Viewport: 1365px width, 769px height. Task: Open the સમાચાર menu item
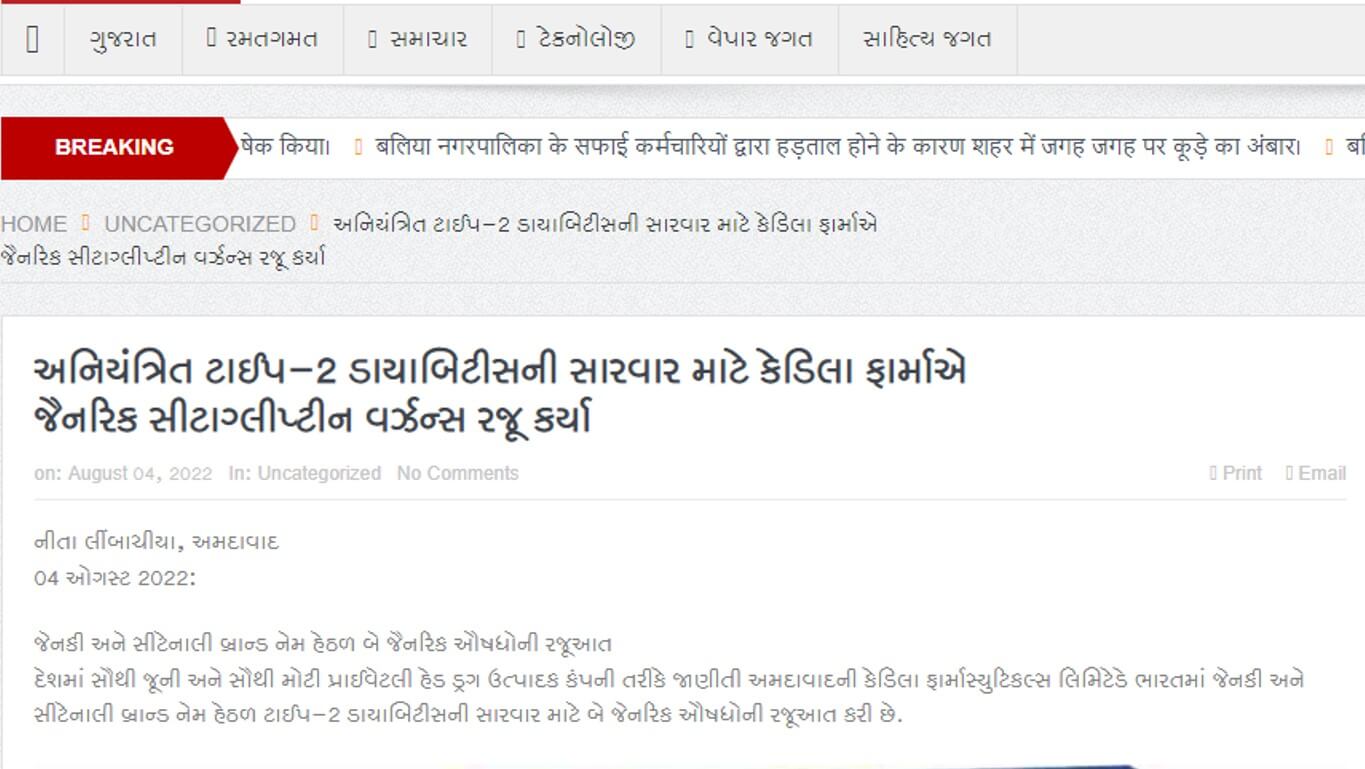click(x=418, y=39)
